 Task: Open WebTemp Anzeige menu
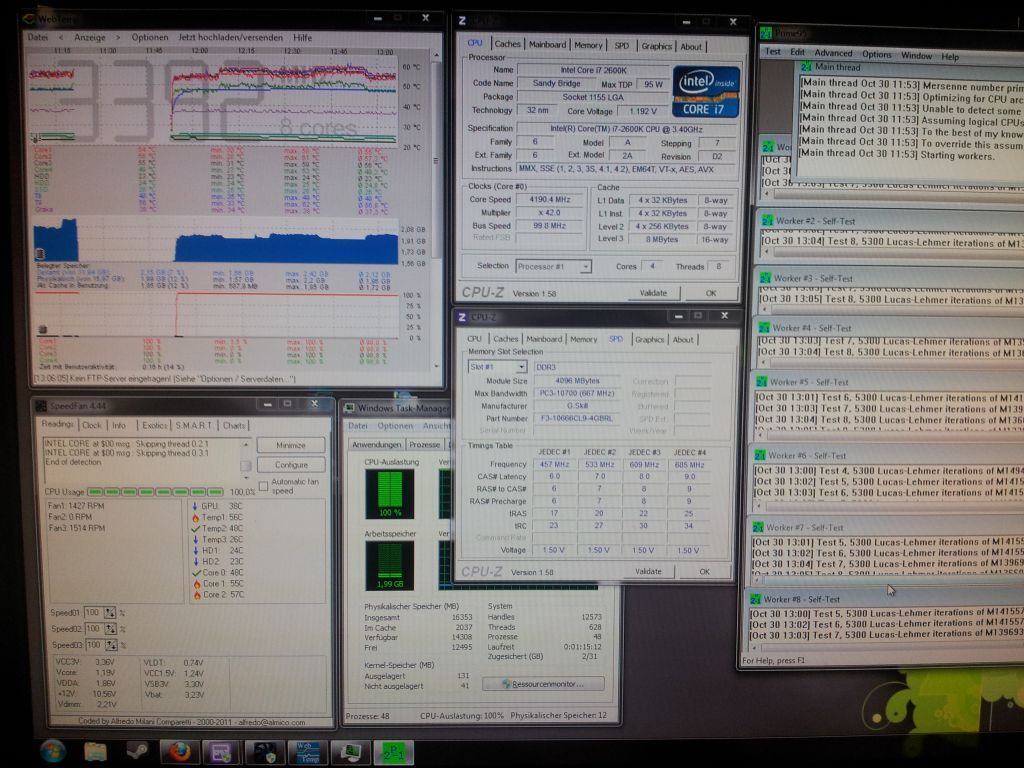click(x=90, y=37)
